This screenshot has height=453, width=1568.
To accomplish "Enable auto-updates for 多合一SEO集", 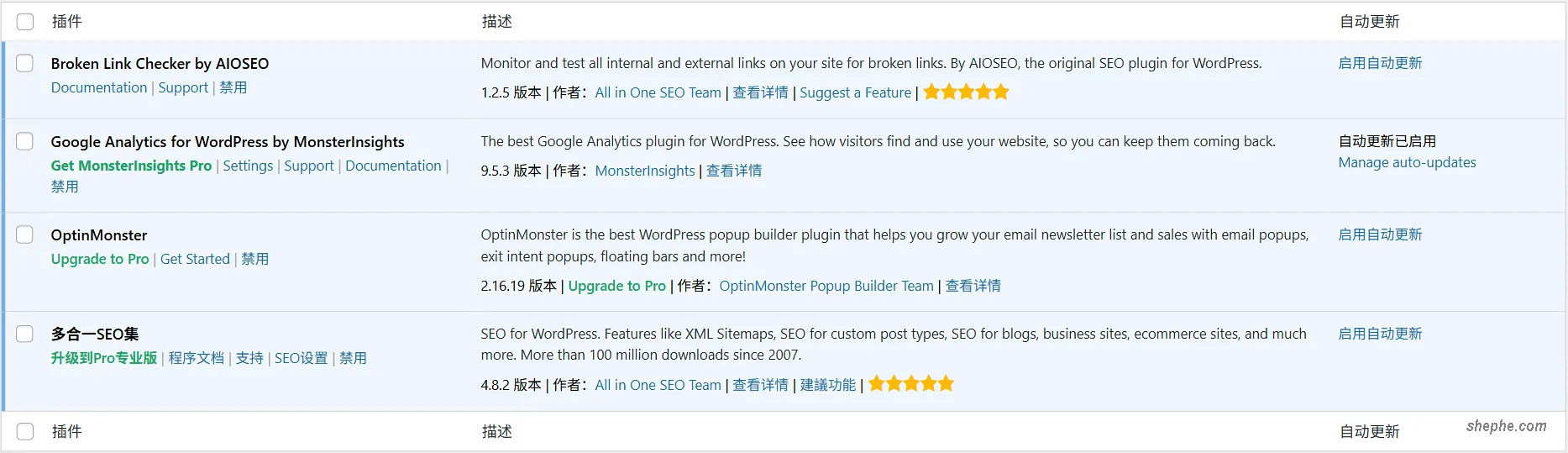I will tap(1380, 334).
